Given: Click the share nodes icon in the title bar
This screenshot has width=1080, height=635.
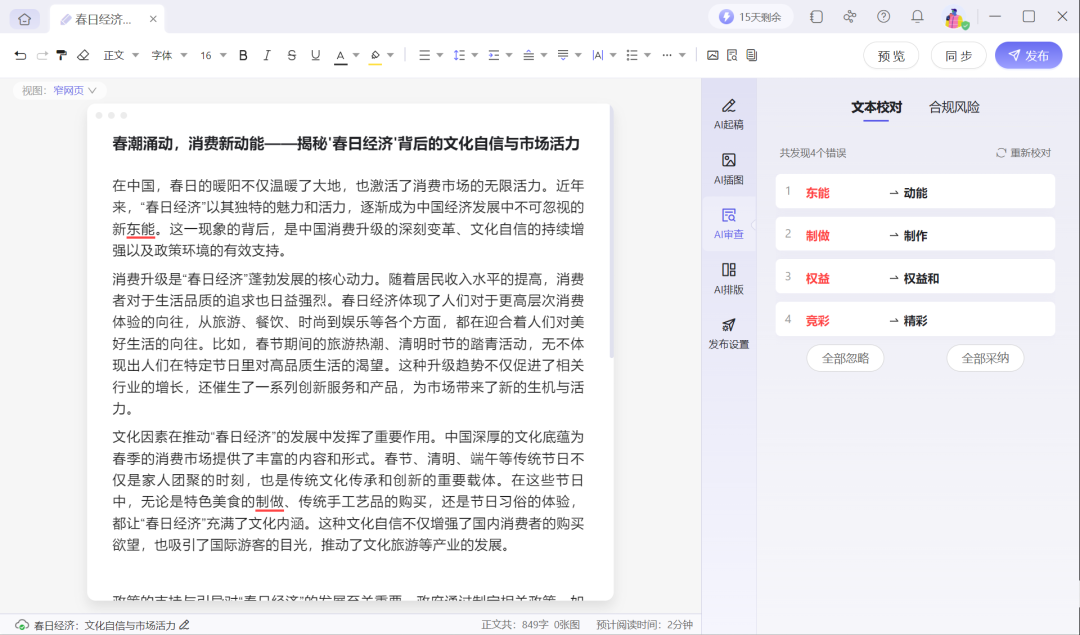Looking at the screenshot, I should (x=850, y=17).
